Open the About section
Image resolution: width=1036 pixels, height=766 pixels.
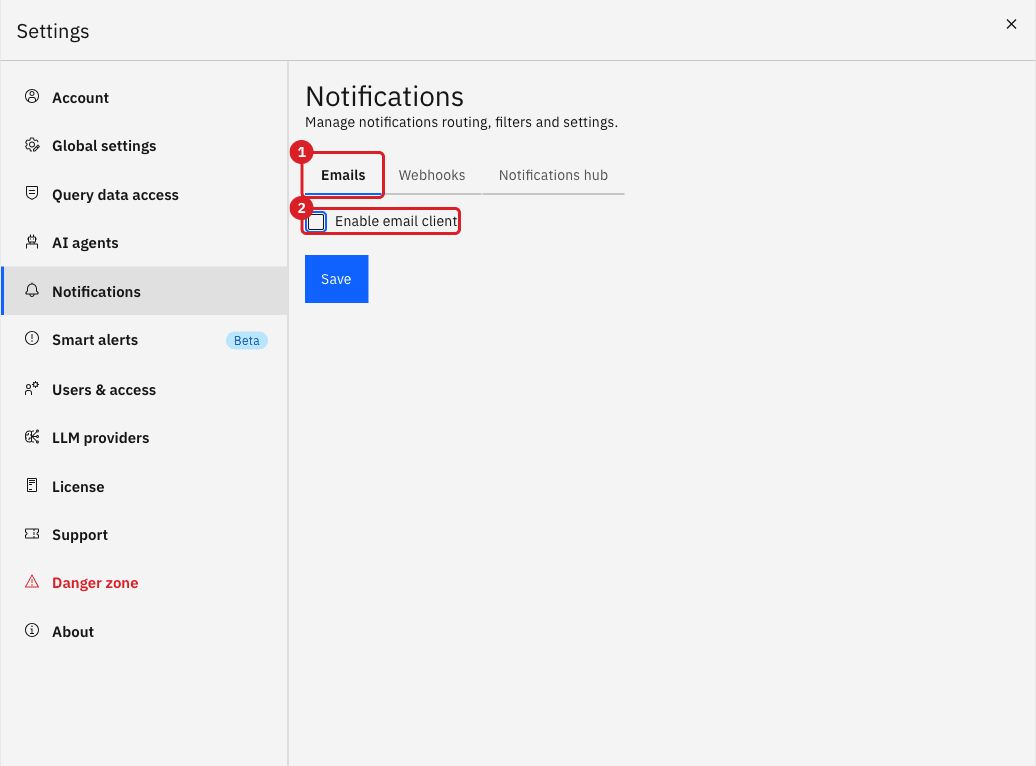[x=145, y=632]
